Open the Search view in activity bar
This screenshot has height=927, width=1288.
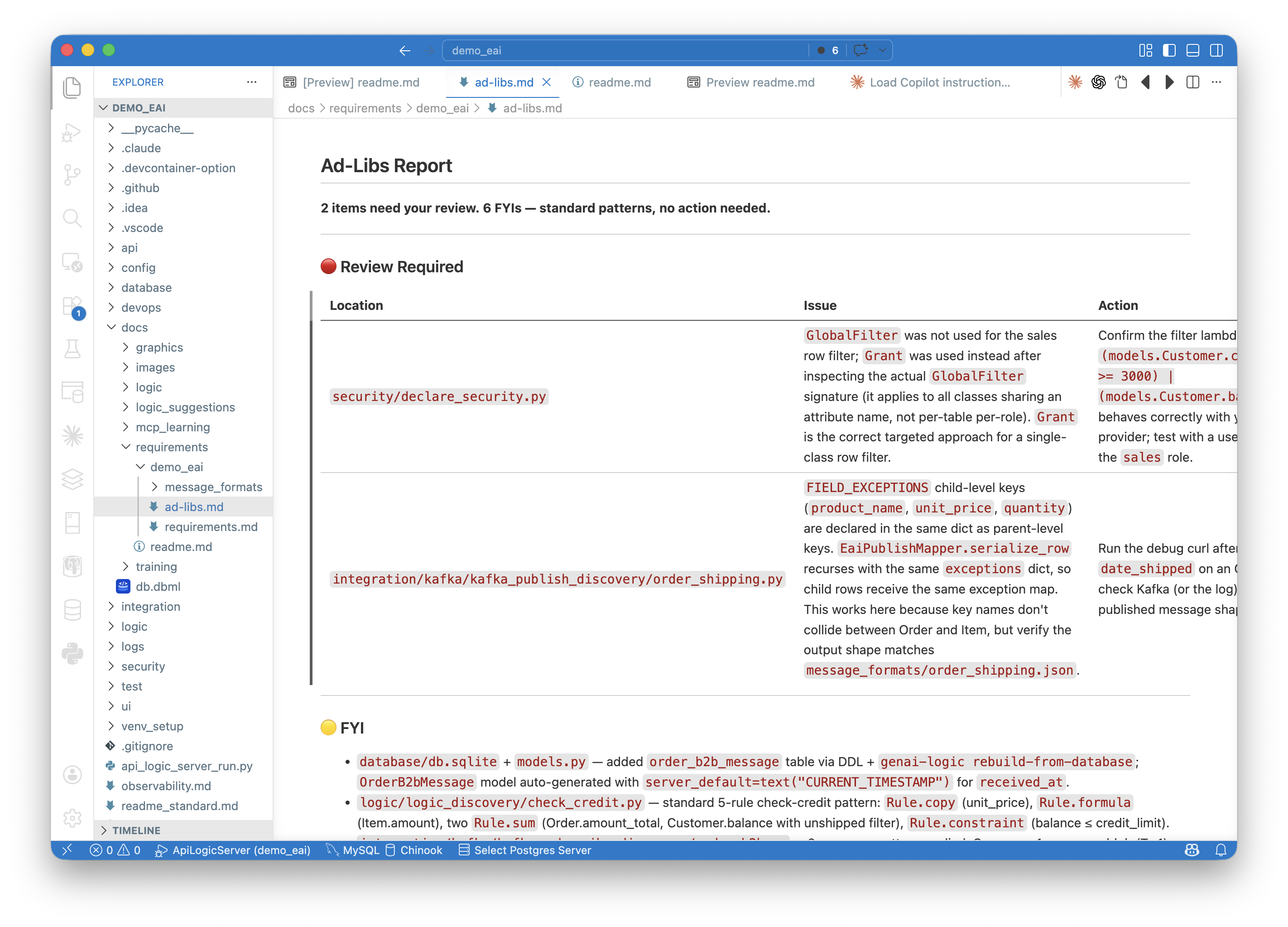click(x=72, y=218)
